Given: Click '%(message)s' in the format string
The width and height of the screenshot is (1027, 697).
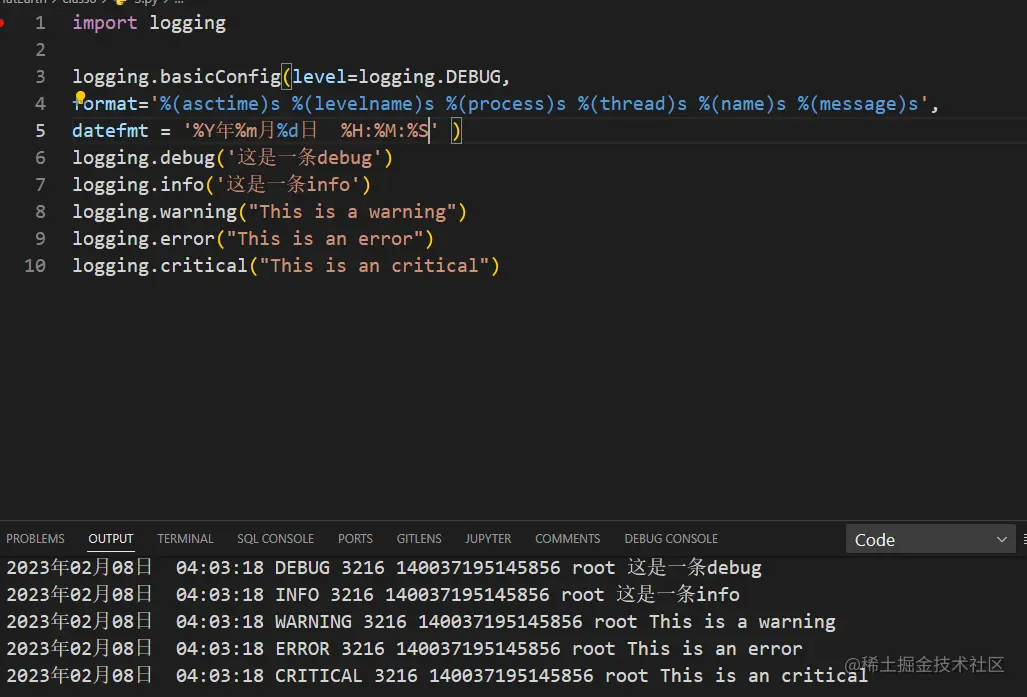Looking at the screenshot, I should (x=857, y=104).
